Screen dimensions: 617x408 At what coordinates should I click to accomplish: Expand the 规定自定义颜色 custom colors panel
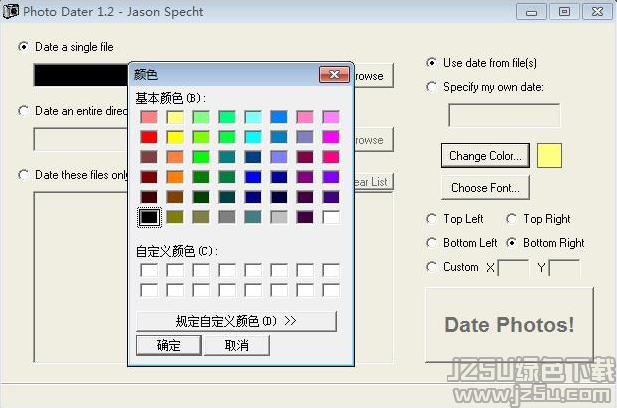[x=236, y=321]
